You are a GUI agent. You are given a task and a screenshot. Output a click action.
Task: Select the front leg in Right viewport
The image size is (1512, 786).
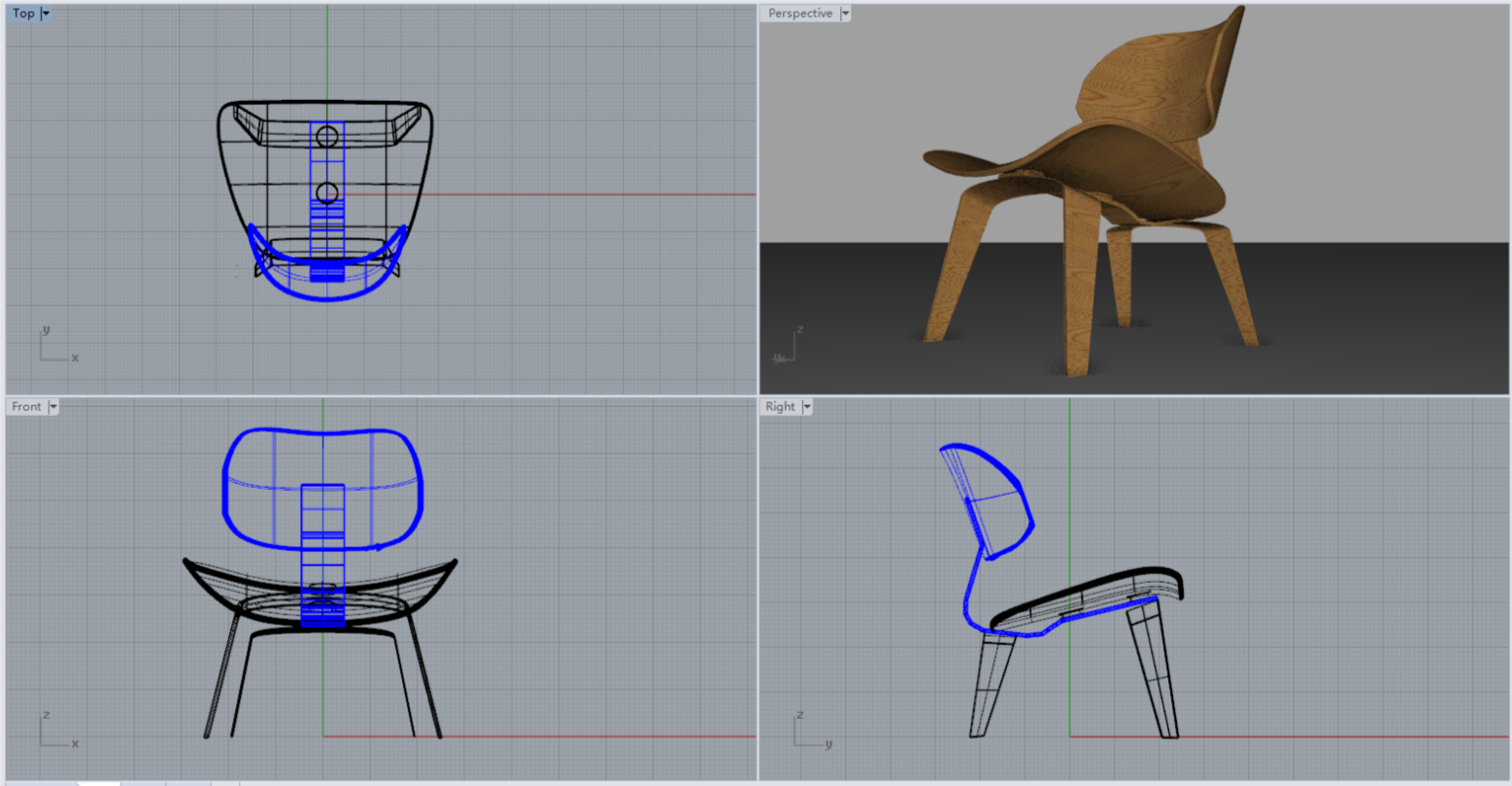1155,670
